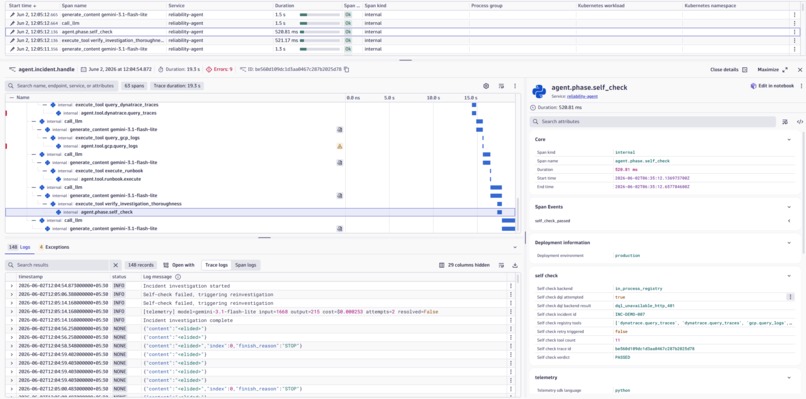Sort logs by the timestamp column header
The height and width of the screenshot is (399, 806).
pyautogui.click(x=30, y=277)
